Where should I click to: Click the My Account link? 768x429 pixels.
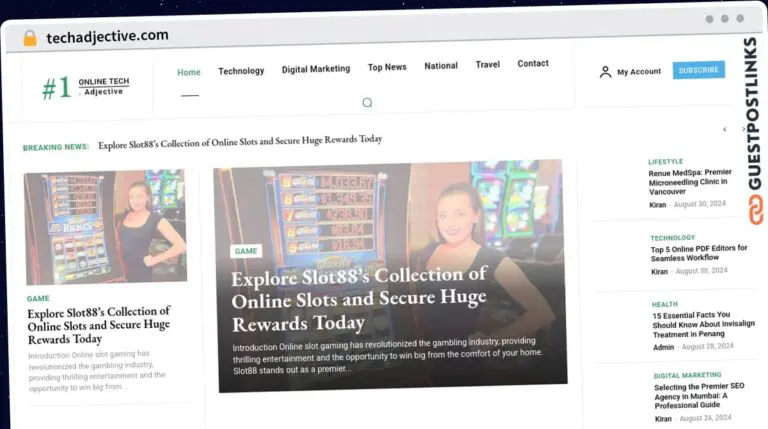pos(639,72)
